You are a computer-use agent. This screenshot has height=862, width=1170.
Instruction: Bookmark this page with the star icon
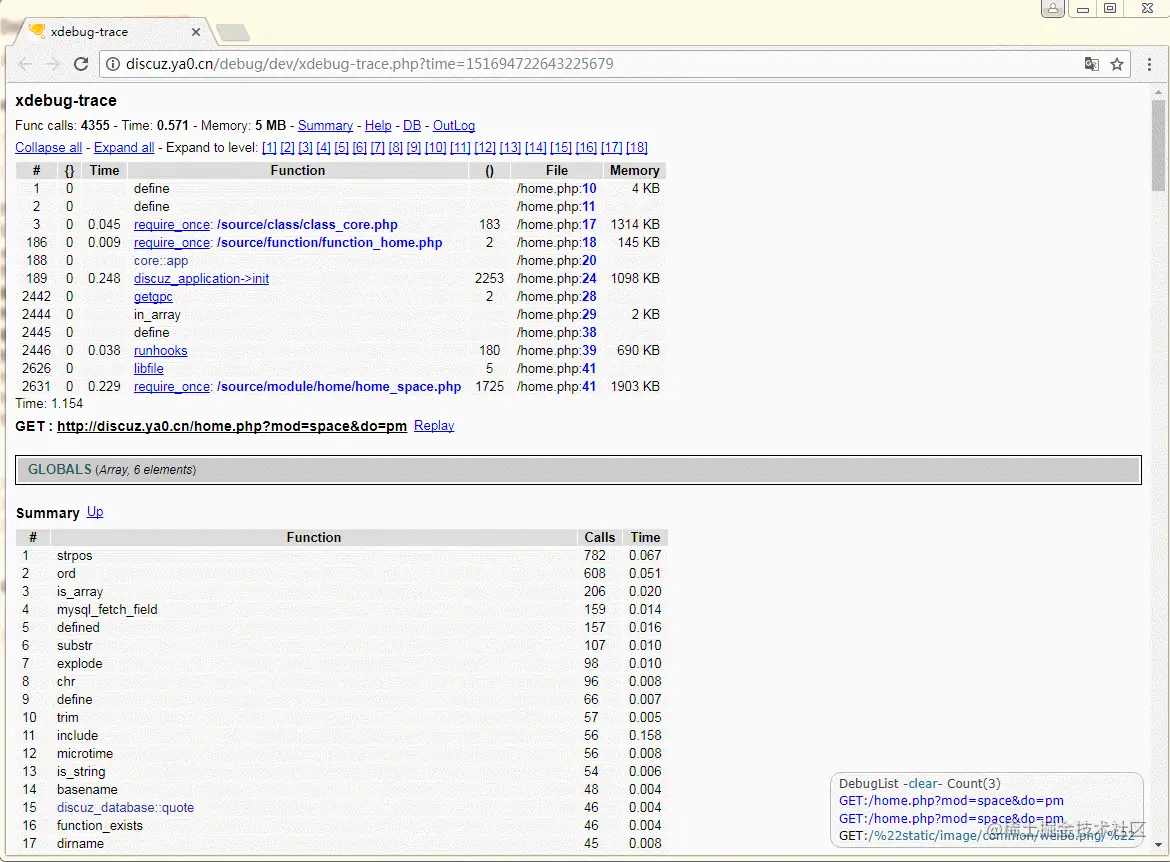click(1117, 64)
